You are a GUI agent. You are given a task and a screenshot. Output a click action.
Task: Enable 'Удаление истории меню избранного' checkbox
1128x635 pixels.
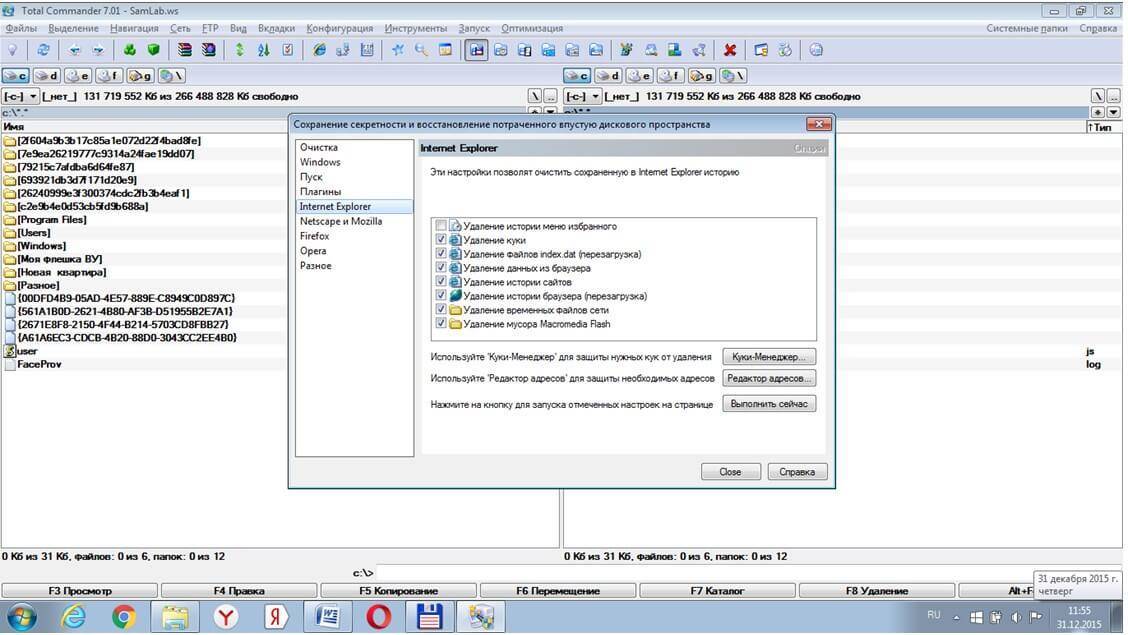[x=442, y=227]
